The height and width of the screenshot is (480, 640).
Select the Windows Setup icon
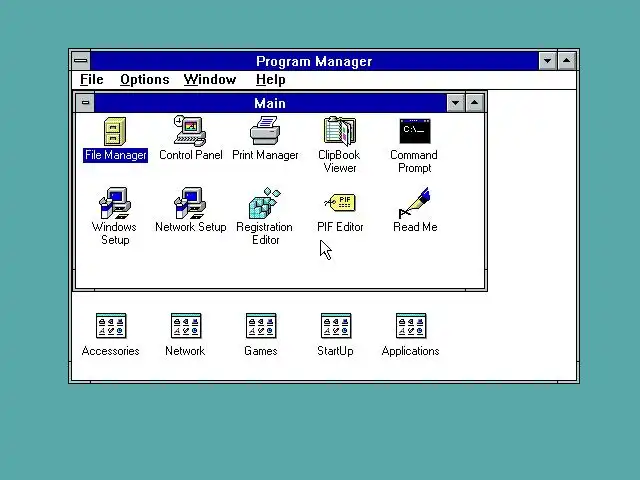click(x=115, y=203)
